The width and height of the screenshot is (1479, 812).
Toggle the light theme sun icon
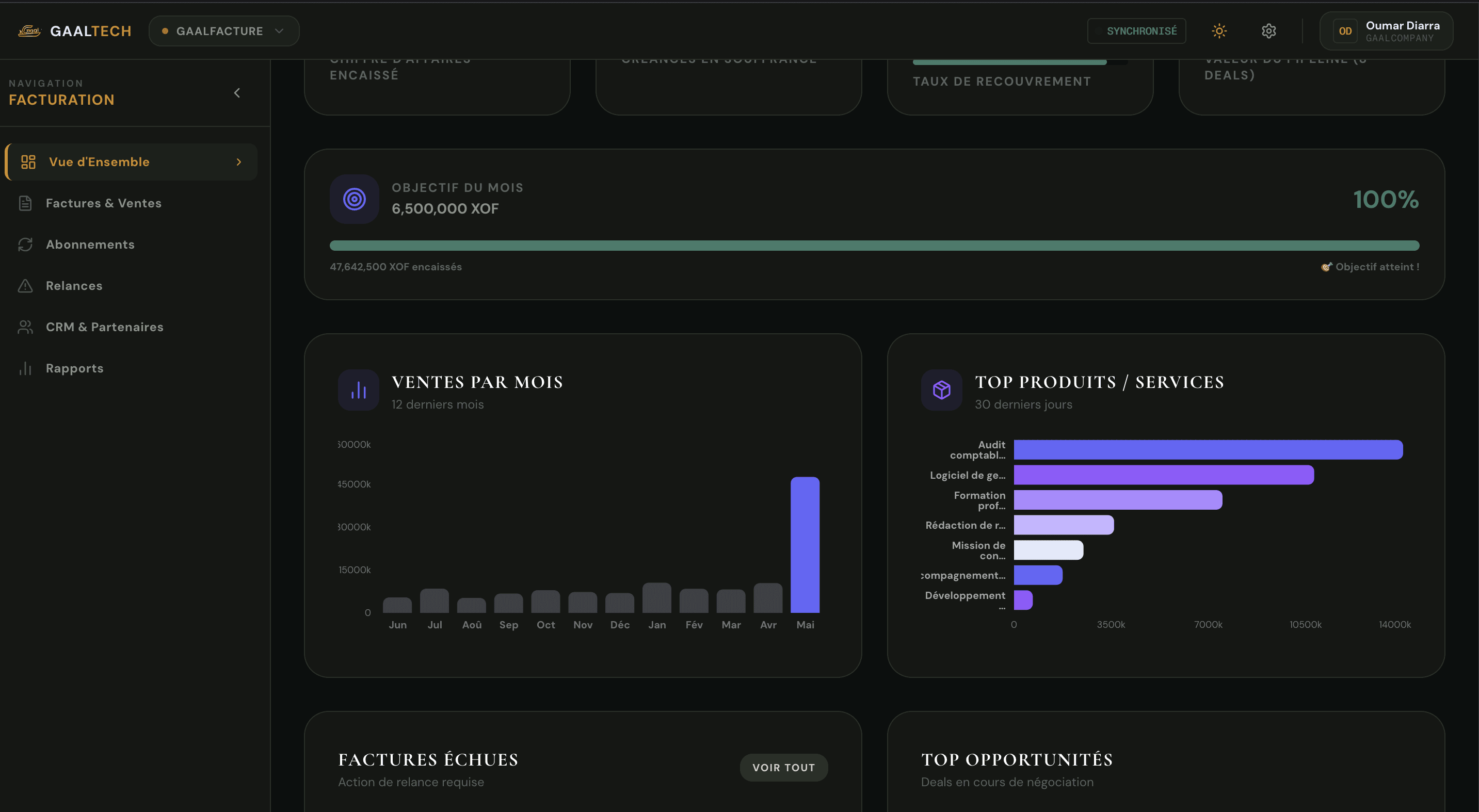(1219, 31)
